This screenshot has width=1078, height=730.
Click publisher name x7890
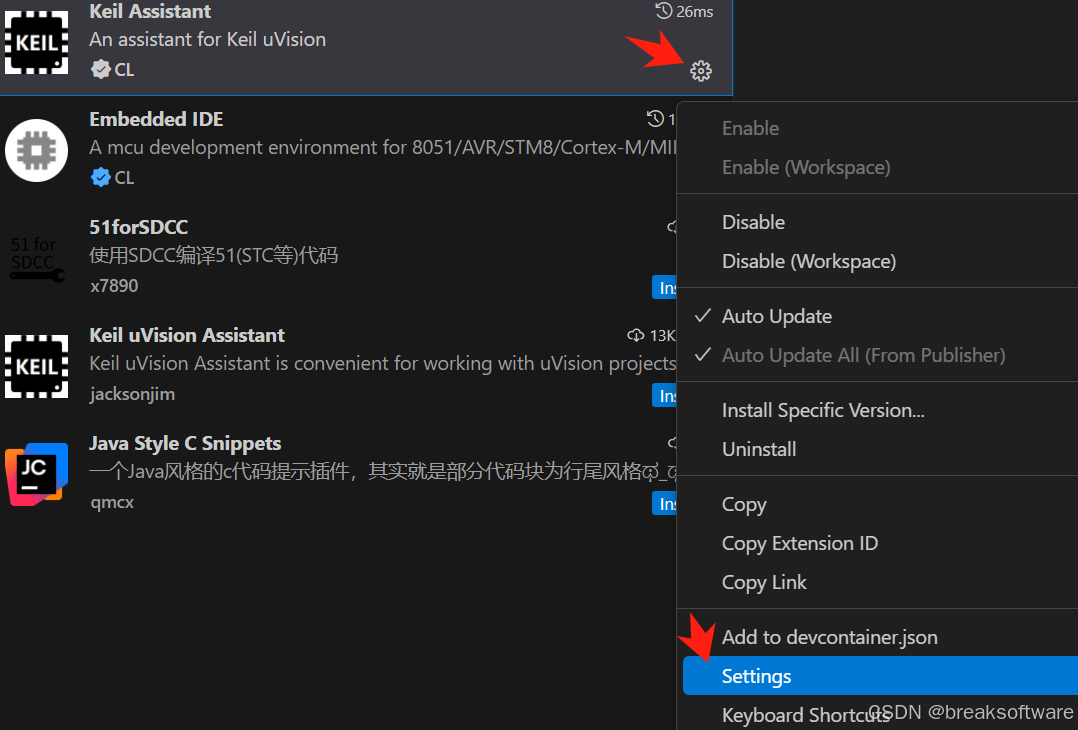coord(114,285)
